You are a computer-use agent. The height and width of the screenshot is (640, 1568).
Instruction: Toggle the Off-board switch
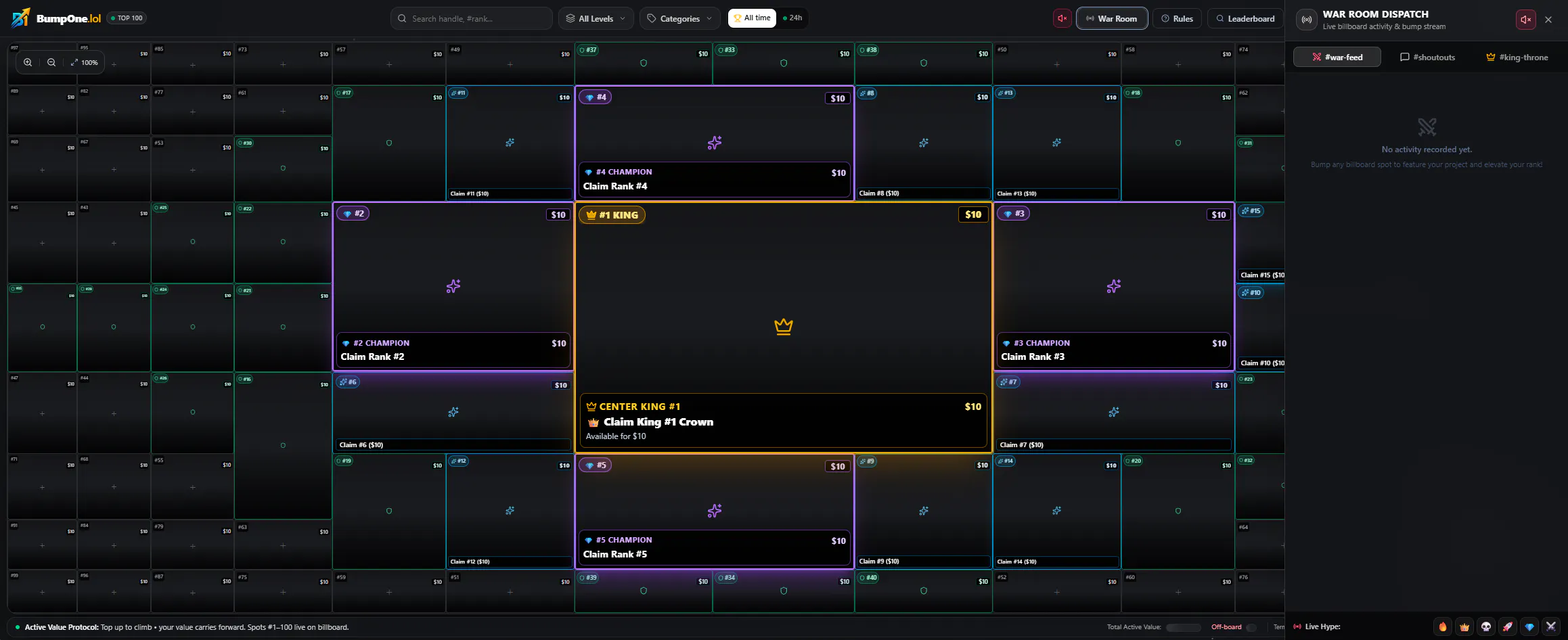tap(1251, 627)
